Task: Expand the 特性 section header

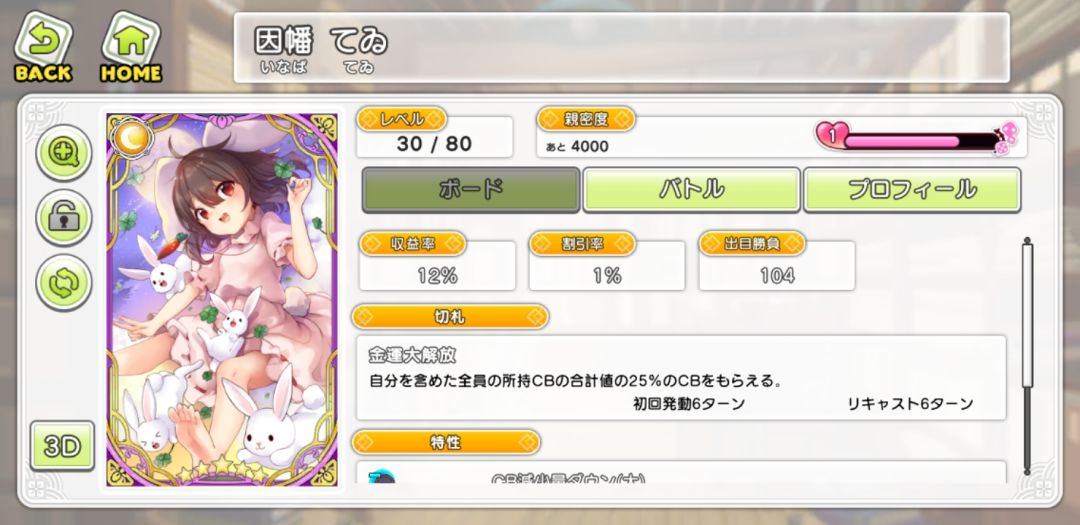Action: pos(446,442)
